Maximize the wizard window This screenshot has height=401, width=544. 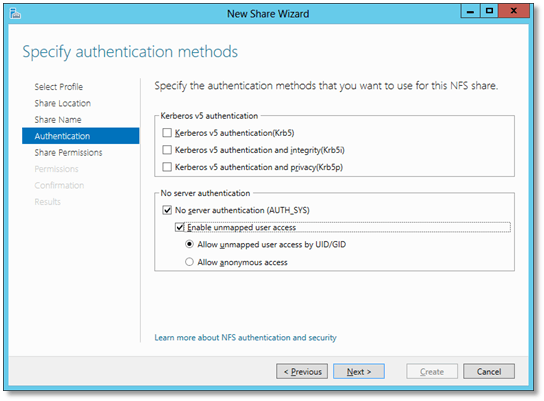pyautogui.click(x=489, y=11)
